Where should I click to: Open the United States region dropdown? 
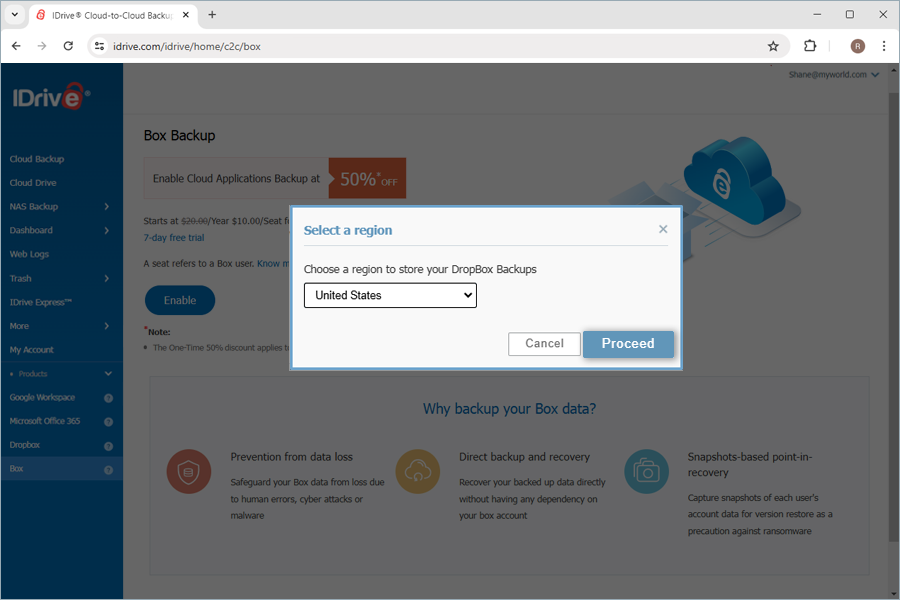click(390, 295)
